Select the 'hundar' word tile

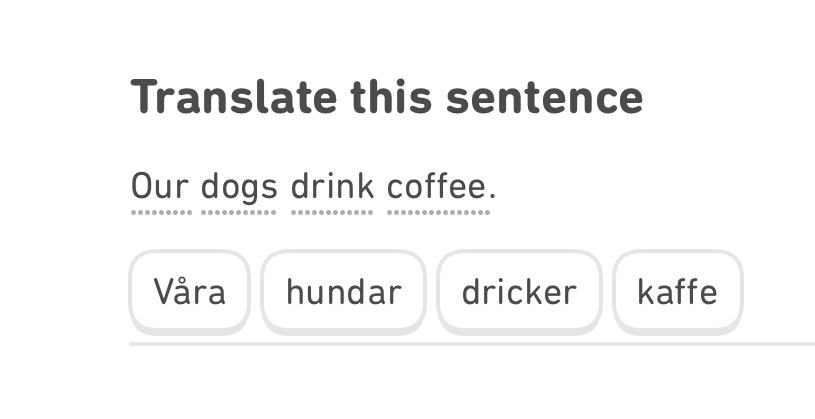(344, 292)
